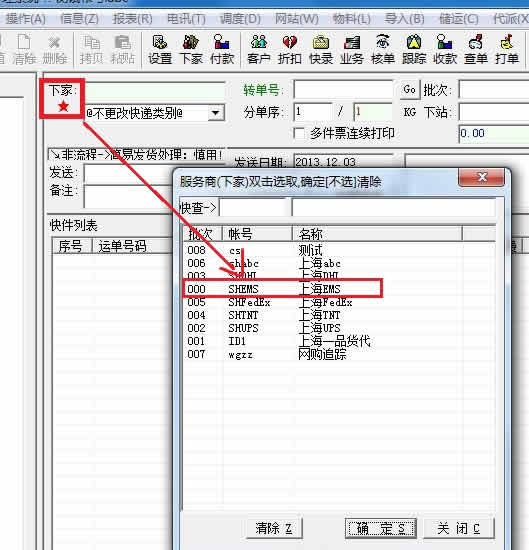Click the 备注 remarks field

[128, 196]
